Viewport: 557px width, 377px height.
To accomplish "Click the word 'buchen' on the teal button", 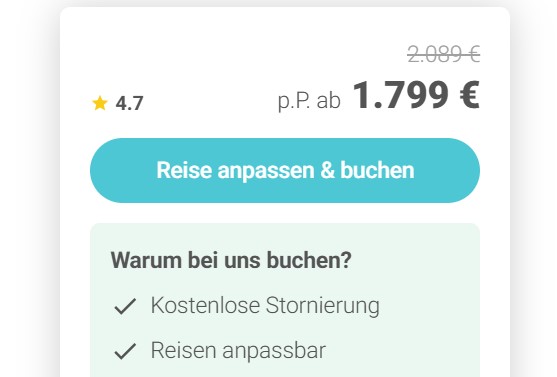I will coord(377,170).
